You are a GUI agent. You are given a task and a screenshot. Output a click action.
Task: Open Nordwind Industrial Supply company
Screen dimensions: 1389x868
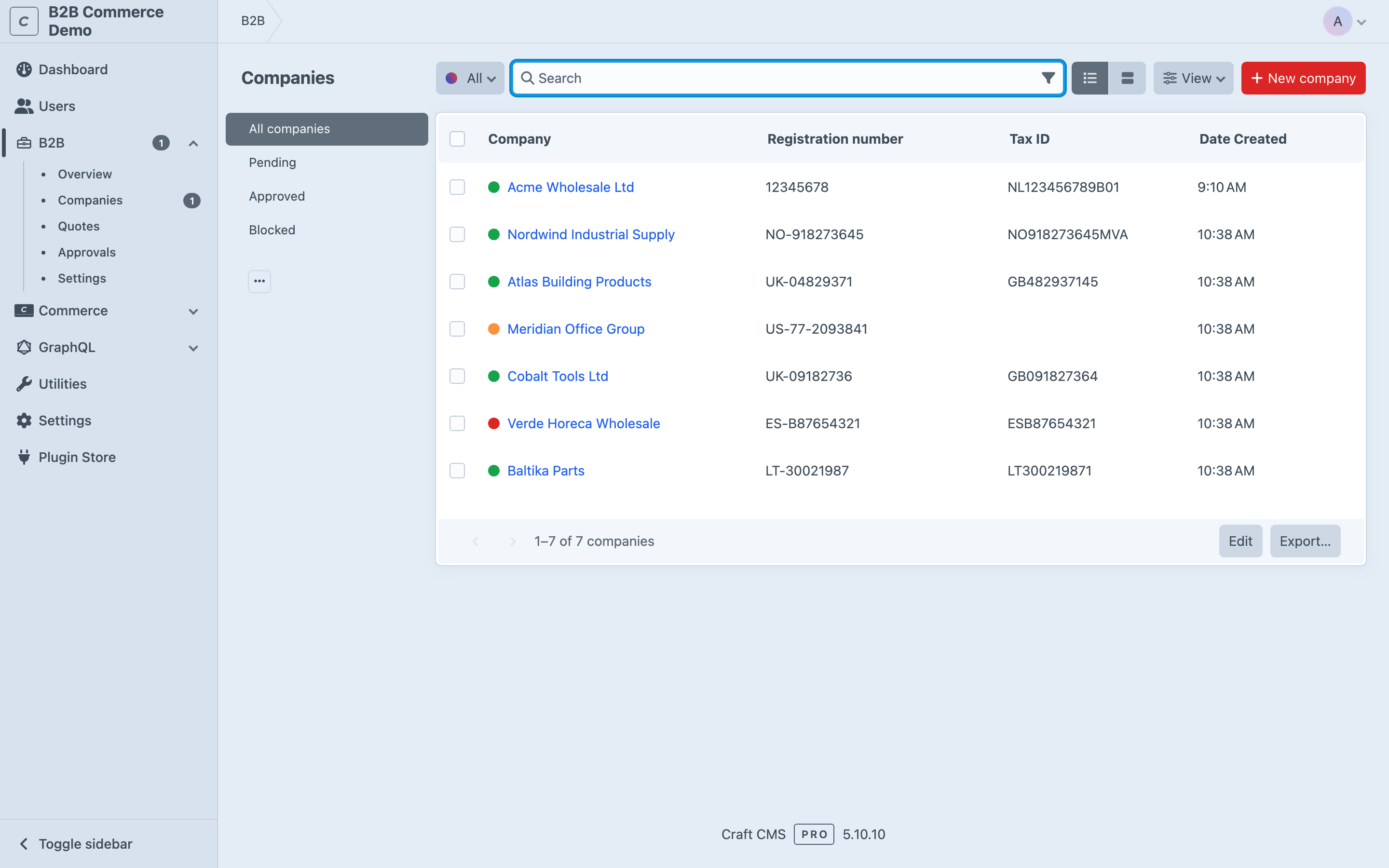[x=591, y=234]
